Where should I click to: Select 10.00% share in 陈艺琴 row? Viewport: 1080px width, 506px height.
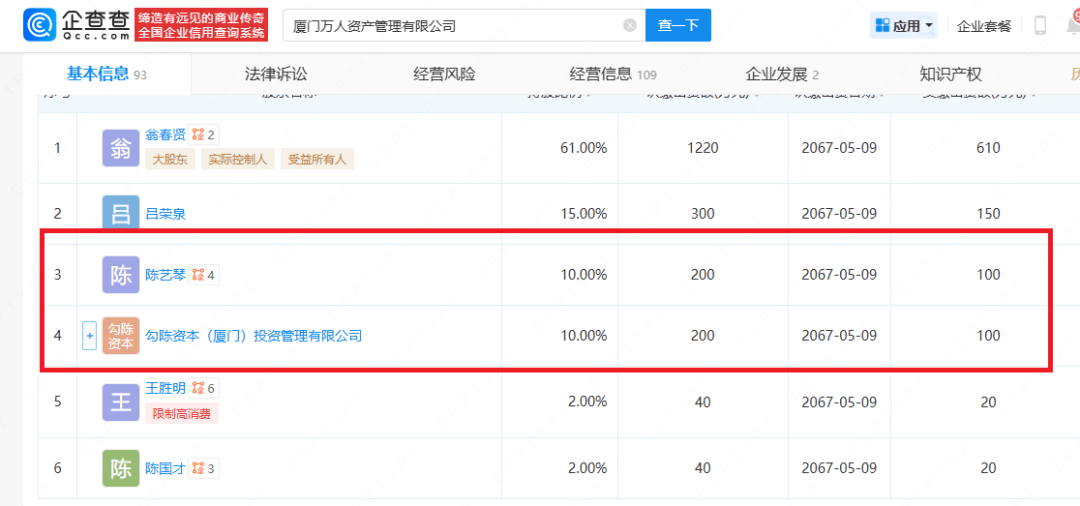pos(583,275)
